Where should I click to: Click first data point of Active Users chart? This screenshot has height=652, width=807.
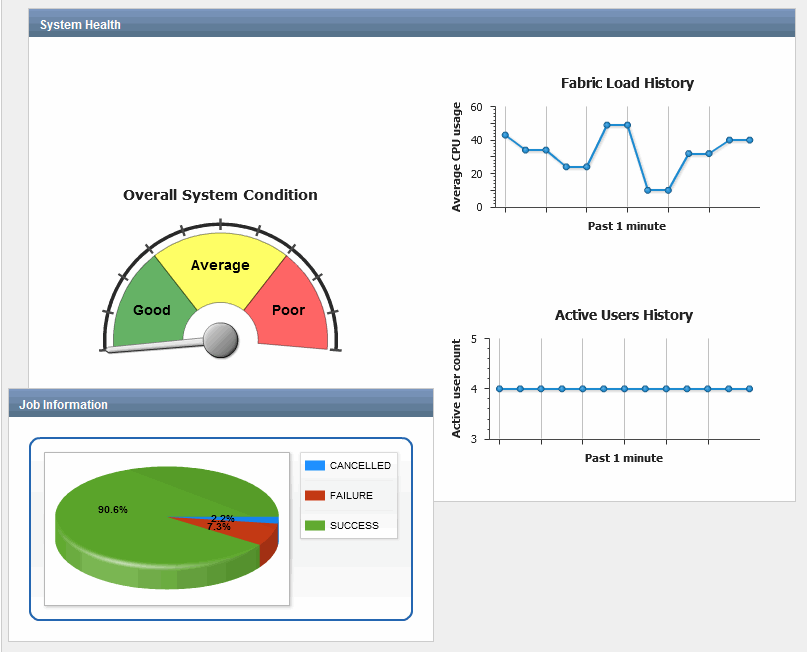[499, 389]
